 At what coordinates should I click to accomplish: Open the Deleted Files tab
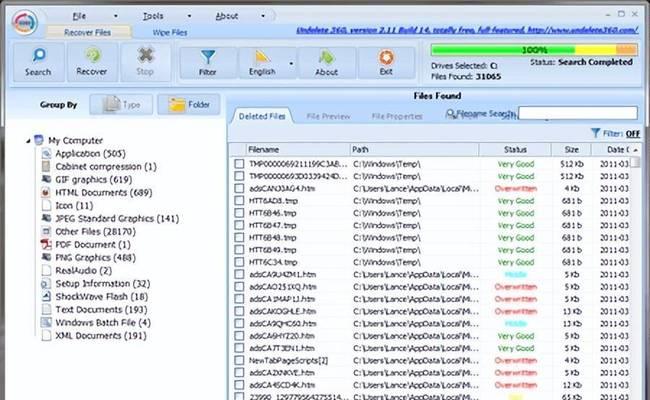tap(262, 116)
